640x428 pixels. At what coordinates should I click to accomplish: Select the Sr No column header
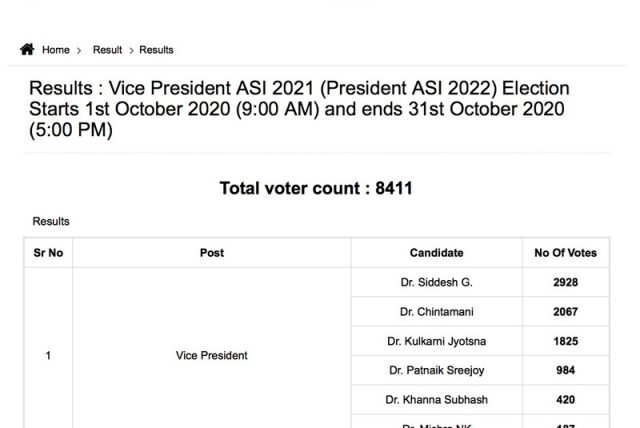(48, 253)
